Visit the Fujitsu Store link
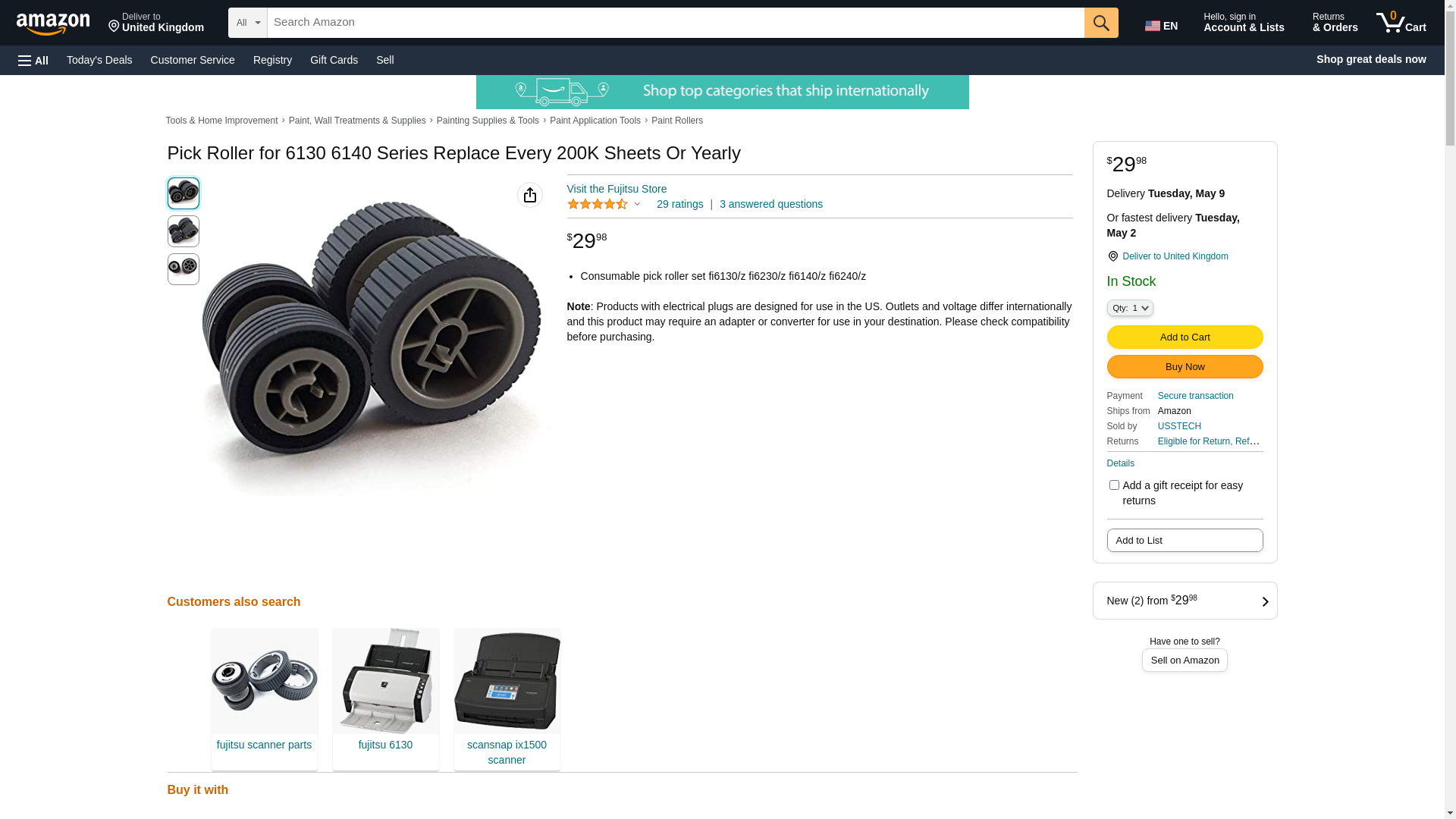Viewport: 1456px width, 819px height. tap(617, 189)
